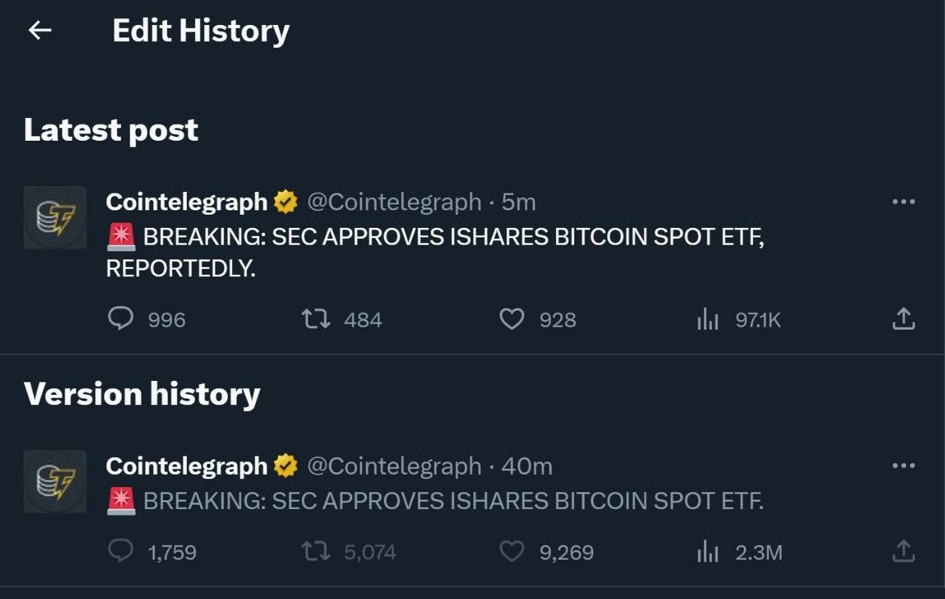View analytics of the 2.3M views version

coord(708,551)
